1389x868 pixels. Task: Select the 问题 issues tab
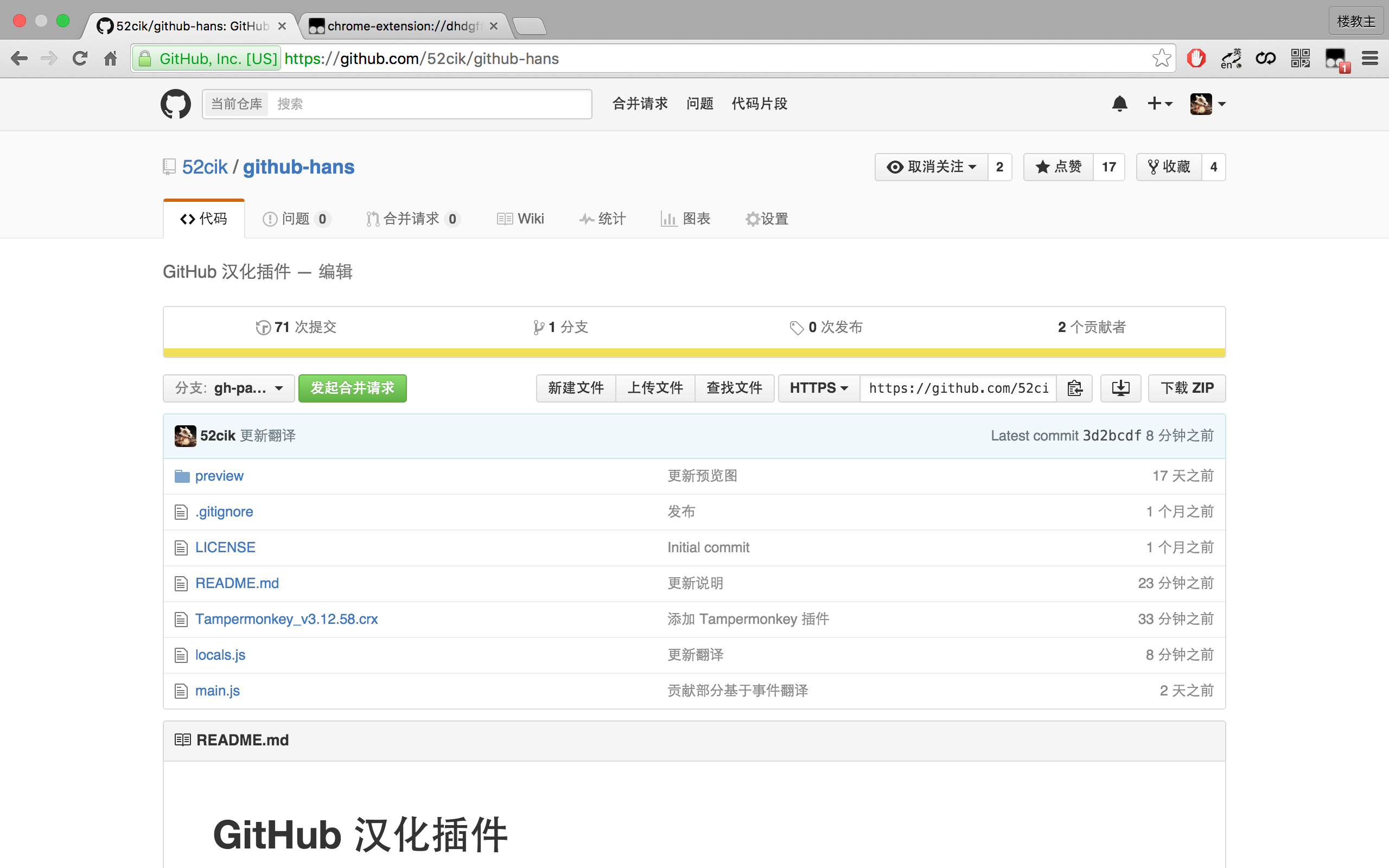(297, 219)
